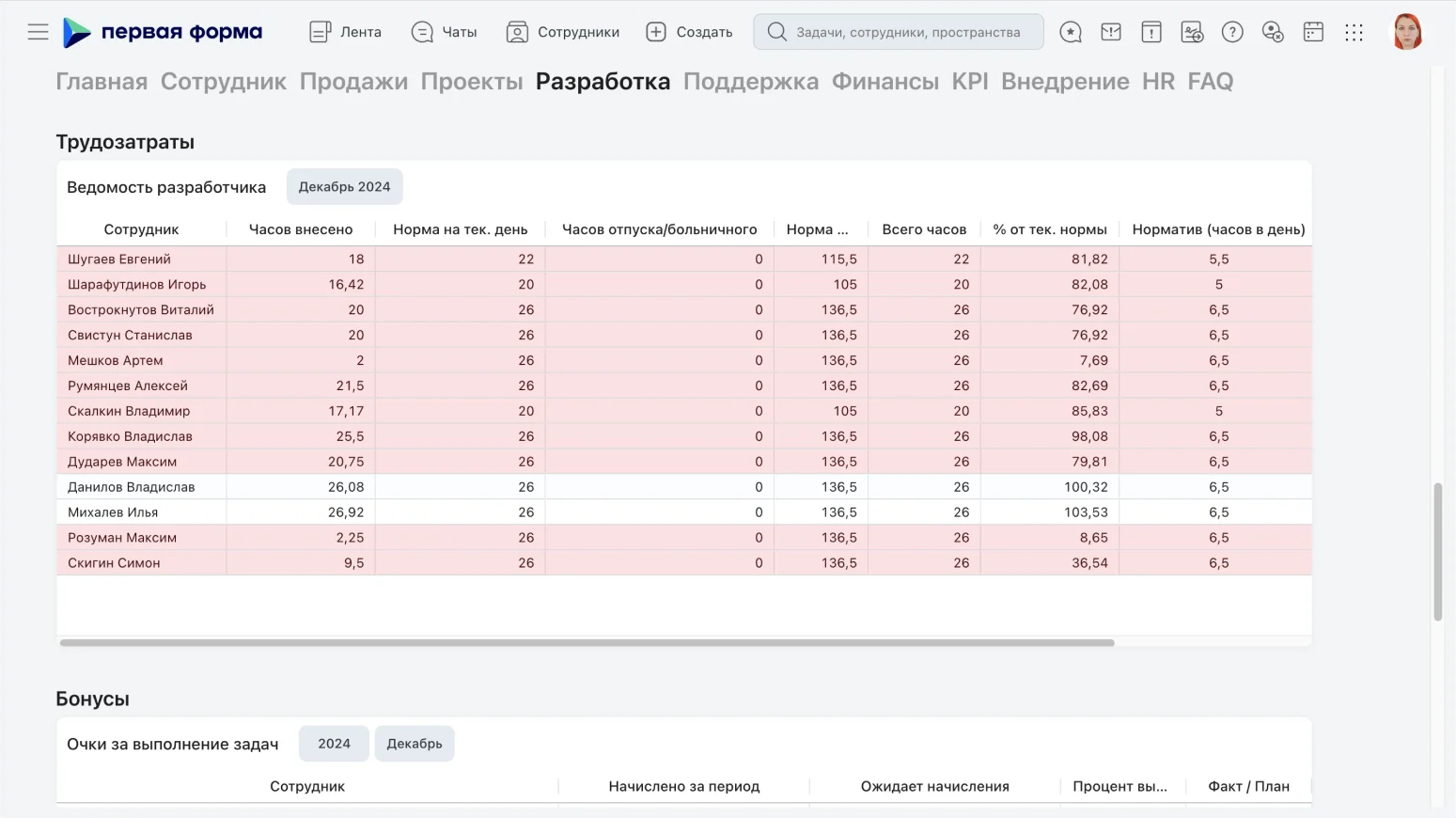
Task: Select Михалев Илья in the table
Action: [113, 513]
